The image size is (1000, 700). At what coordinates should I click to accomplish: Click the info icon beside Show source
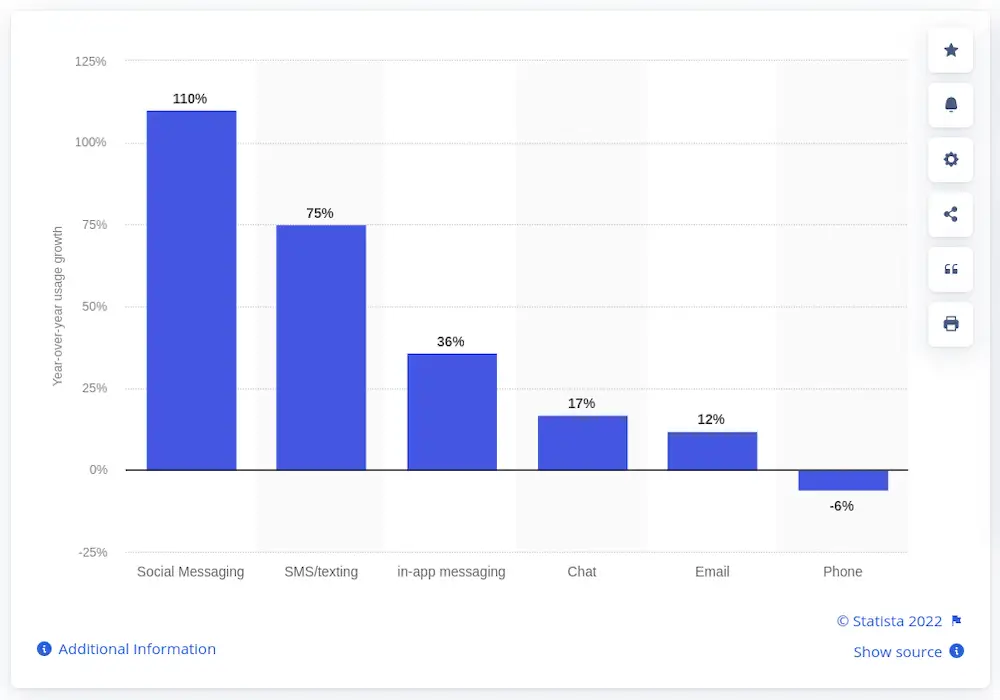[956, 651]
